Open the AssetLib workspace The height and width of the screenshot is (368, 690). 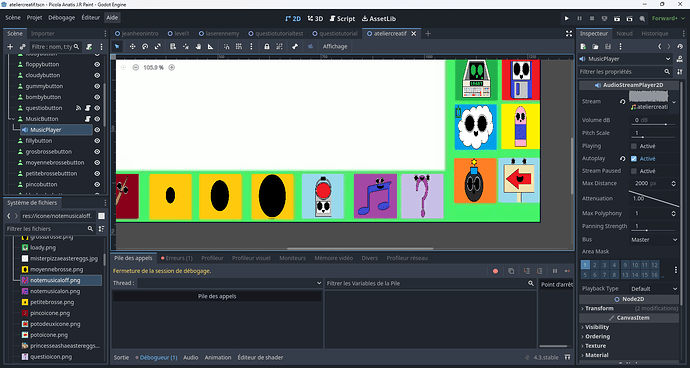(378, 18)
